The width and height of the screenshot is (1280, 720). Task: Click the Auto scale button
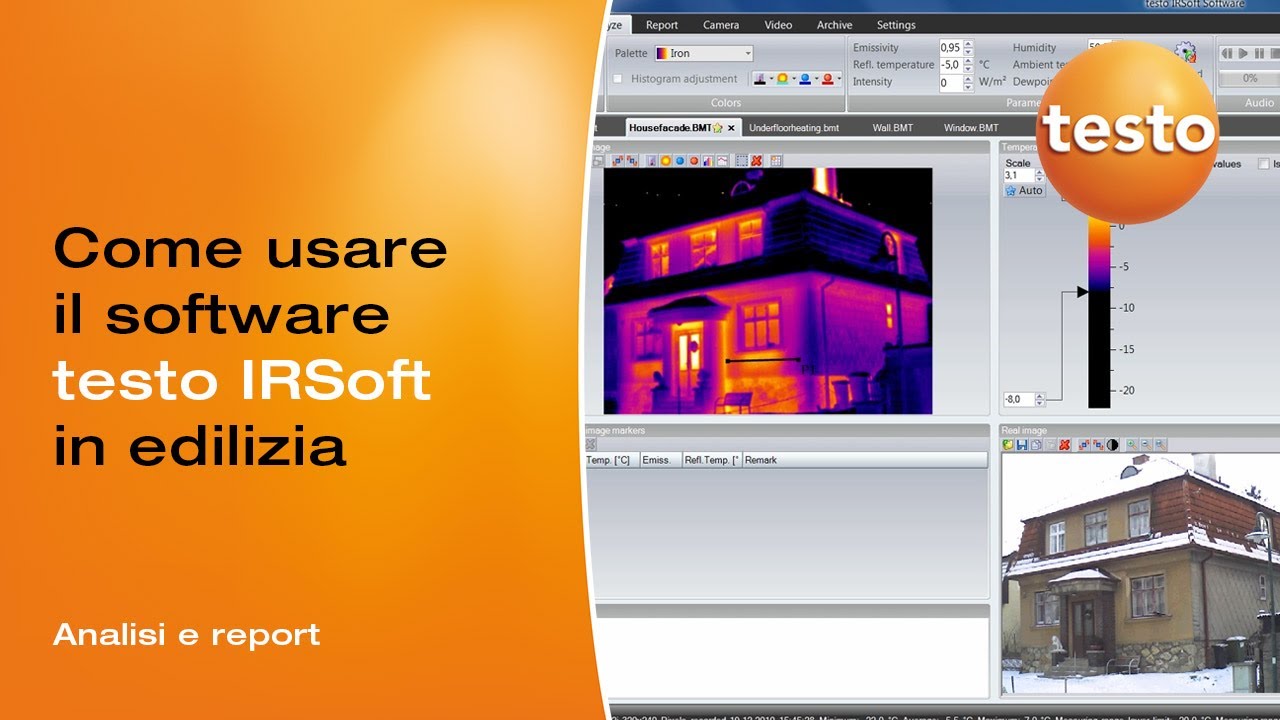tap(1024, 190)
